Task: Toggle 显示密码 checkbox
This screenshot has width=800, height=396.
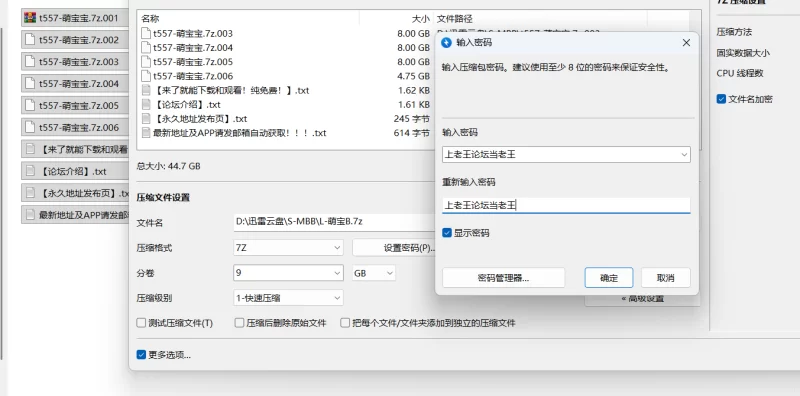Action: (x=447, y=233)
